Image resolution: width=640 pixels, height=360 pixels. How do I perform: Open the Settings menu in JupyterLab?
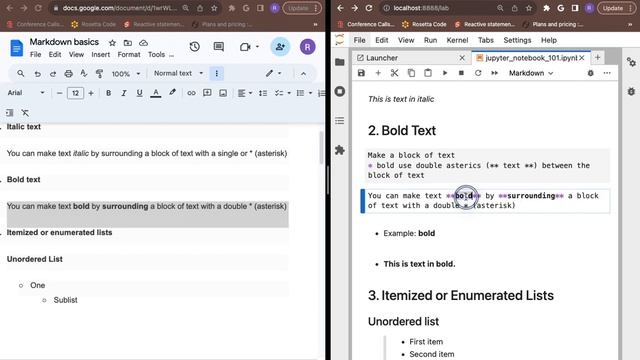tap(517, 40)
